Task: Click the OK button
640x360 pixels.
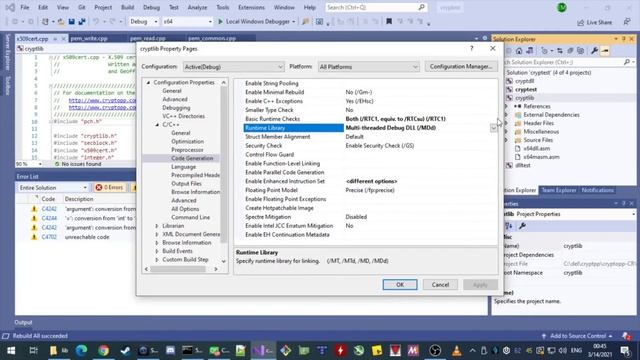Action: tap(400, 284)
